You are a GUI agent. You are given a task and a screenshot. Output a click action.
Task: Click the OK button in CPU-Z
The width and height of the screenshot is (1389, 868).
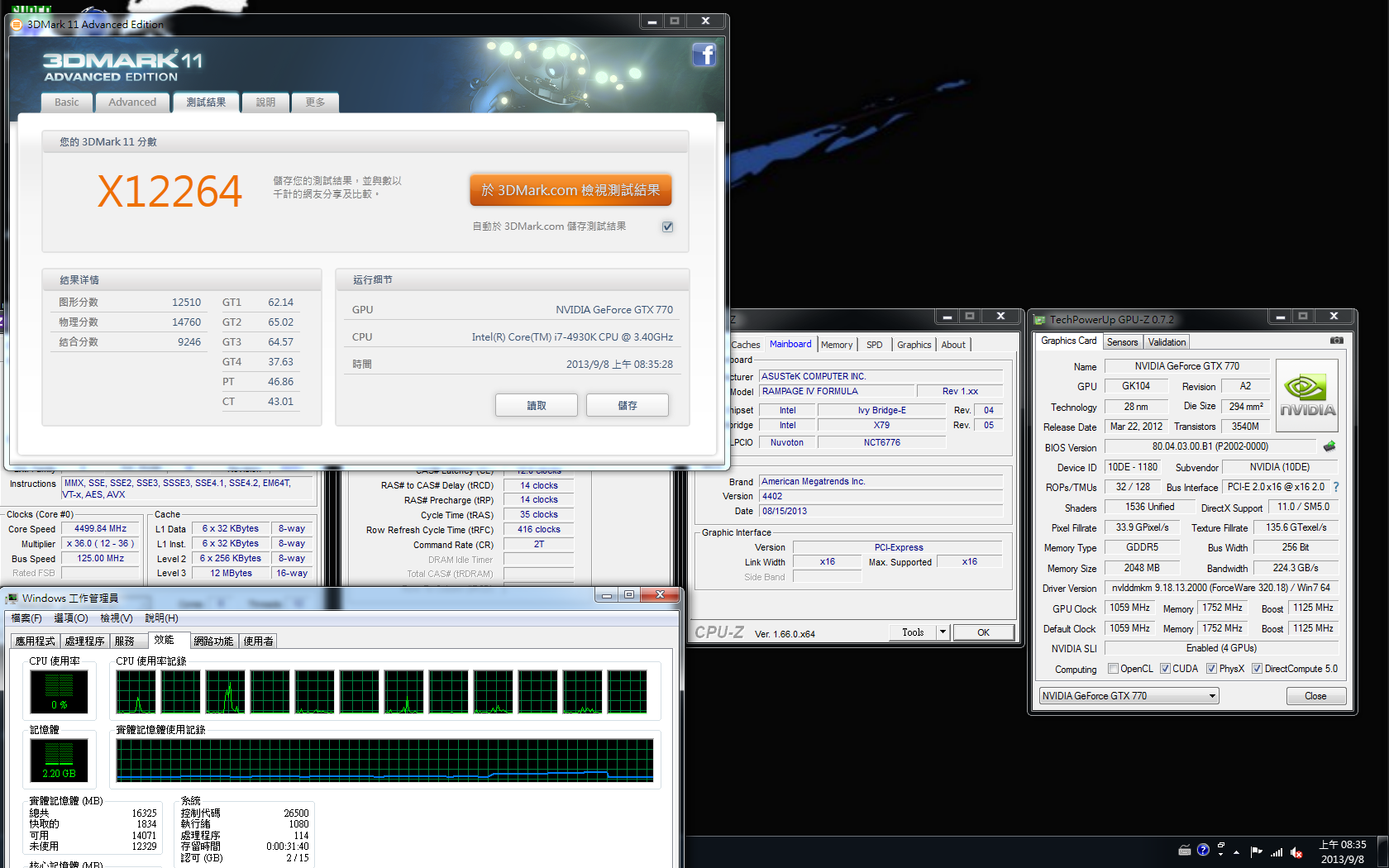[x=983, y=632]
